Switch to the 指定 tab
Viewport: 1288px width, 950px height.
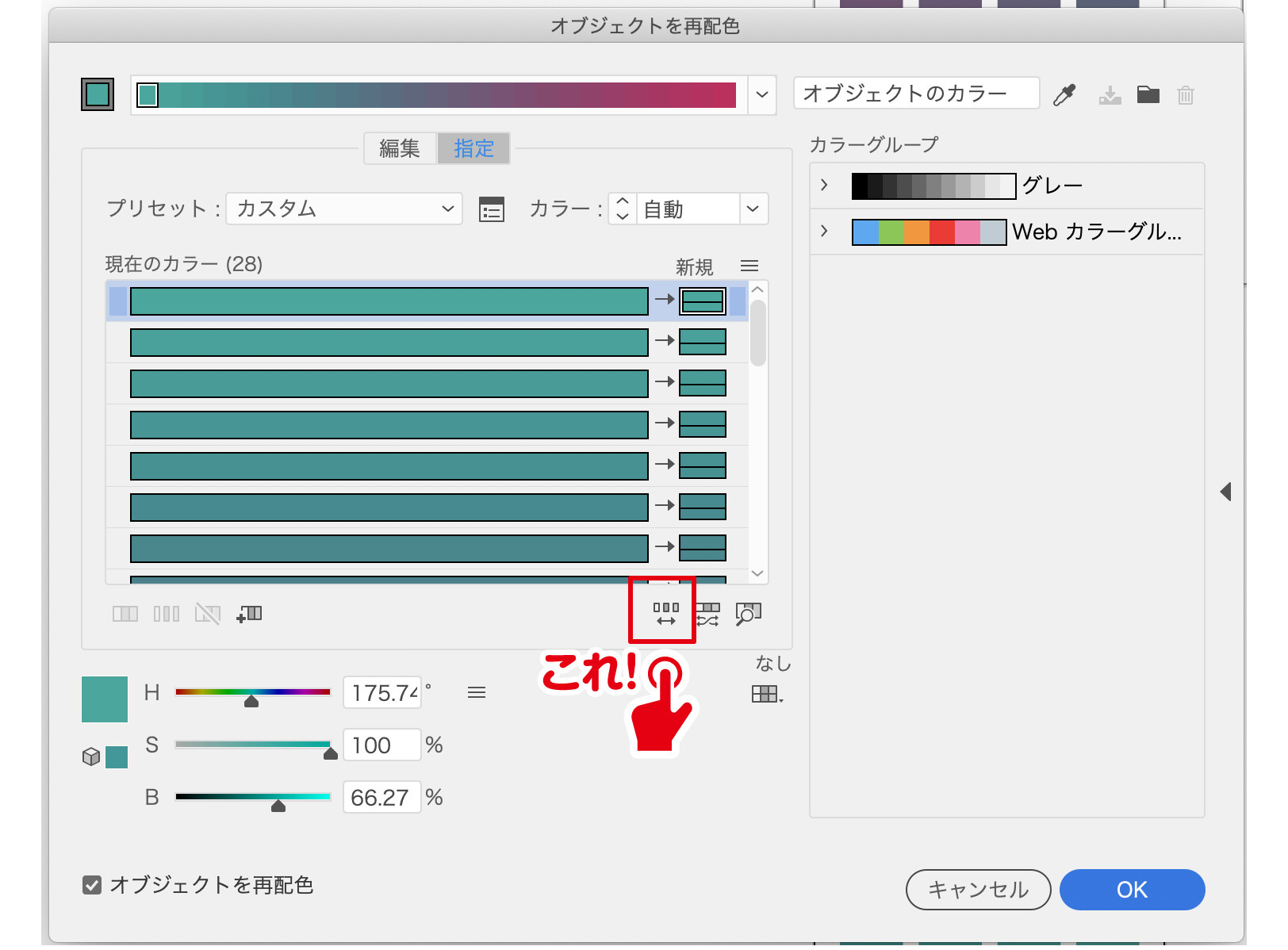tap(473, 149)
